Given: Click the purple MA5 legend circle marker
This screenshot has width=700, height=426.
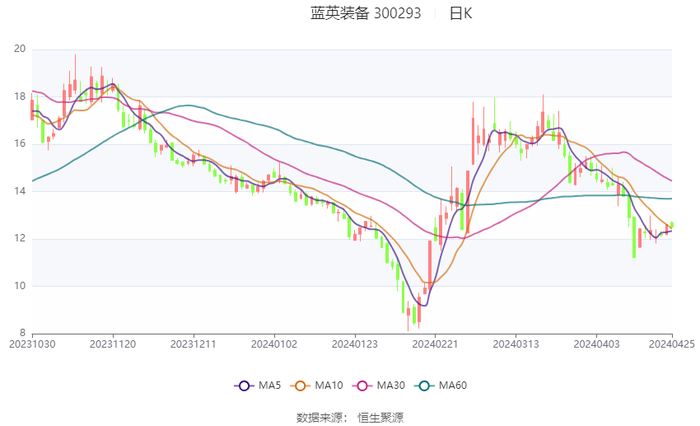Looking at the screenshot, I should [243, 386].
